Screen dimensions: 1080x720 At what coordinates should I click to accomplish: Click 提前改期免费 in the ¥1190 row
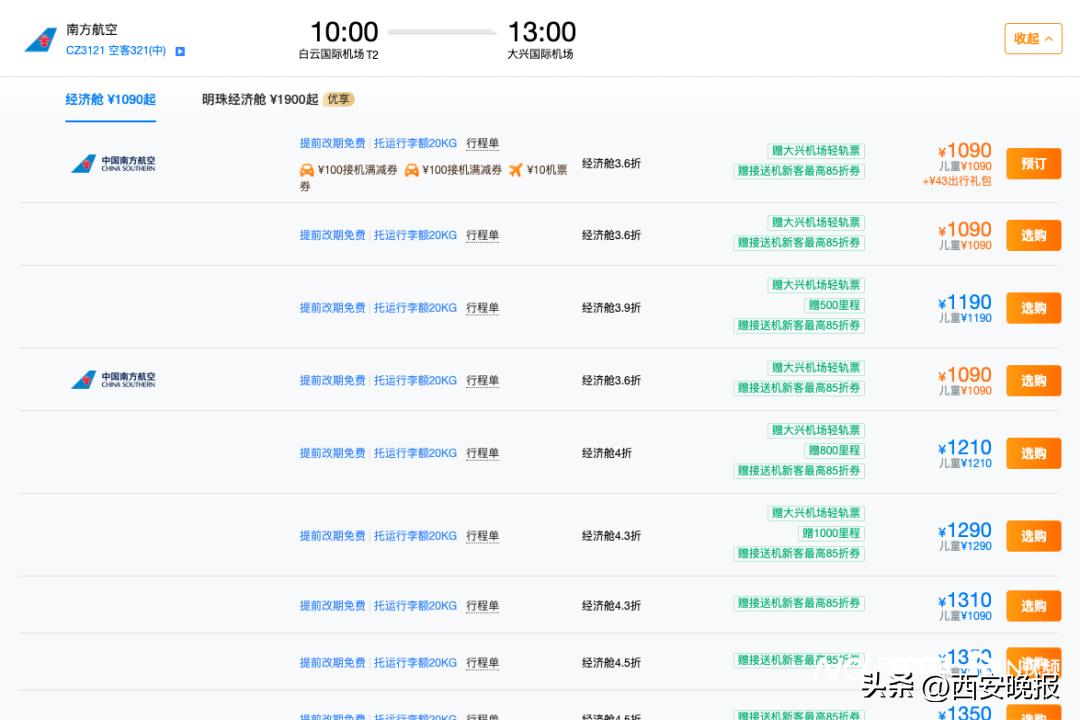[x=332, y=308]
